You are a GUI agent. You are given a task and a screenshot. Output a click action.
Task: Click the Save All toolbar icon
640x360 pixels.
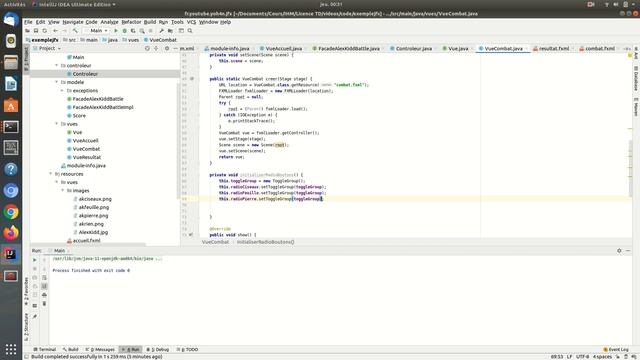pyautogui.click(x=36, y=31)
